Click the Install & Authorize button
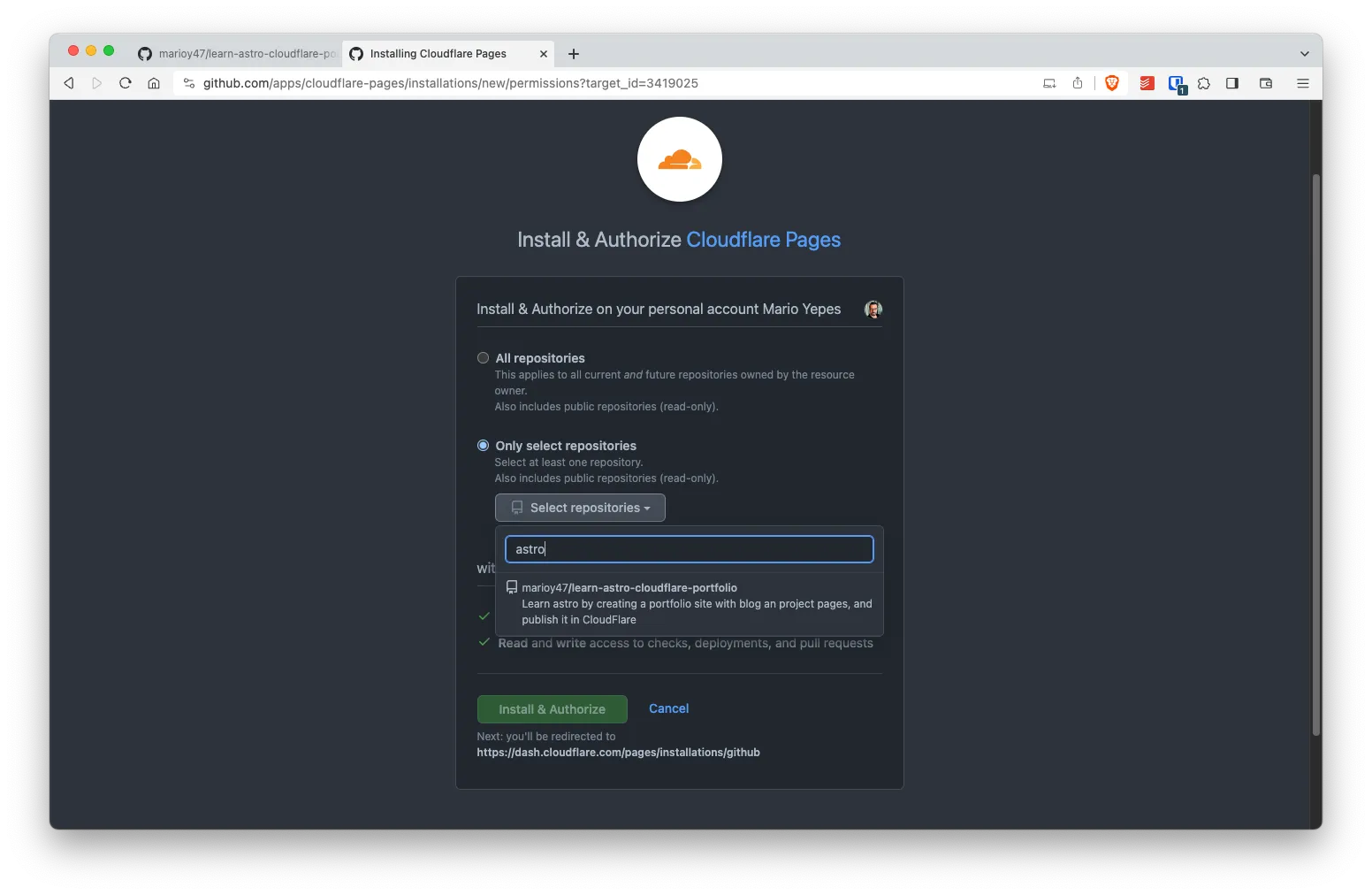 click(552, 709)
